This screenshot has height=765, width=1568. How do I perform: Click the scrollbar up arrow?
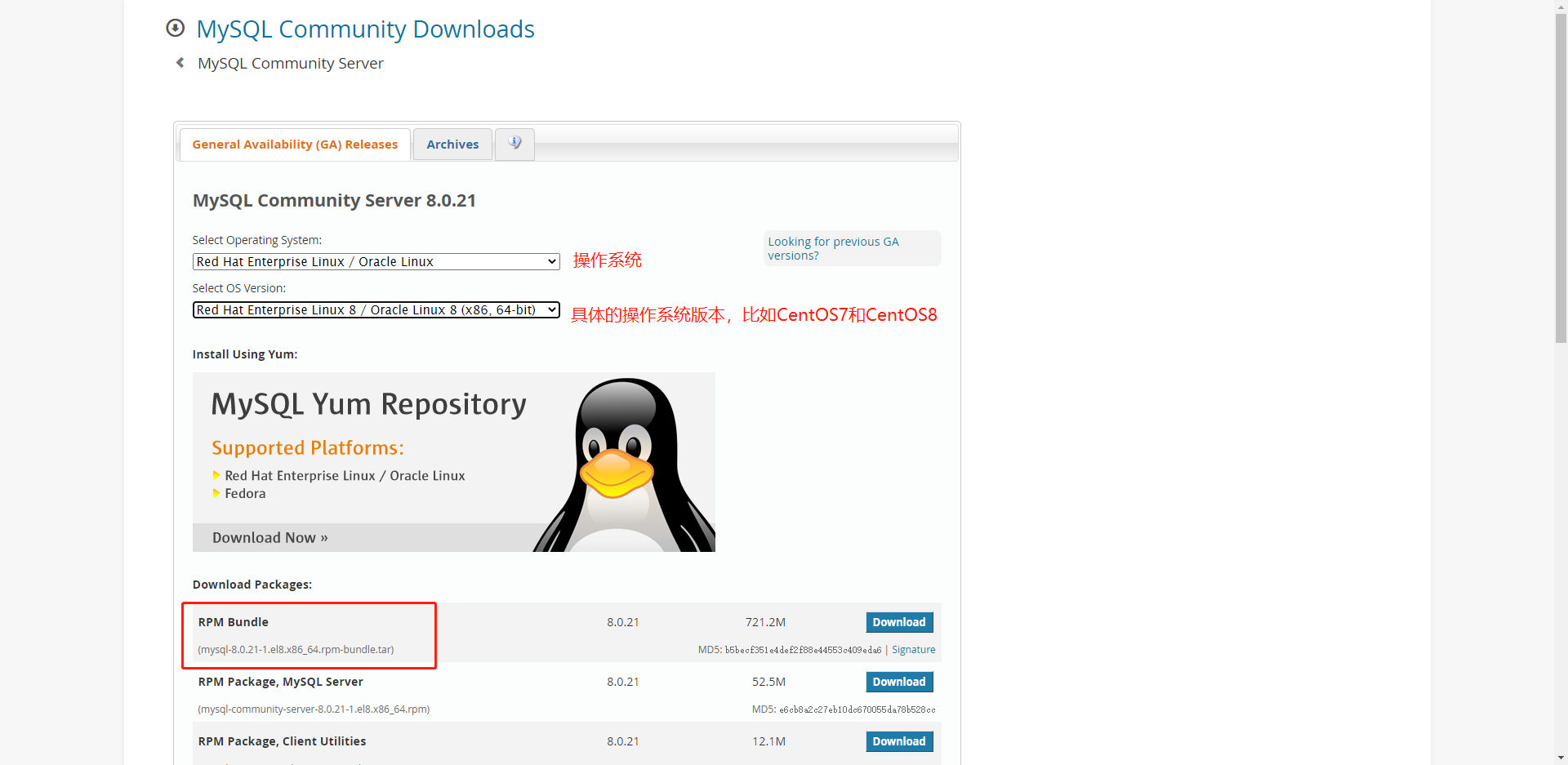[x=1561, y=7]
